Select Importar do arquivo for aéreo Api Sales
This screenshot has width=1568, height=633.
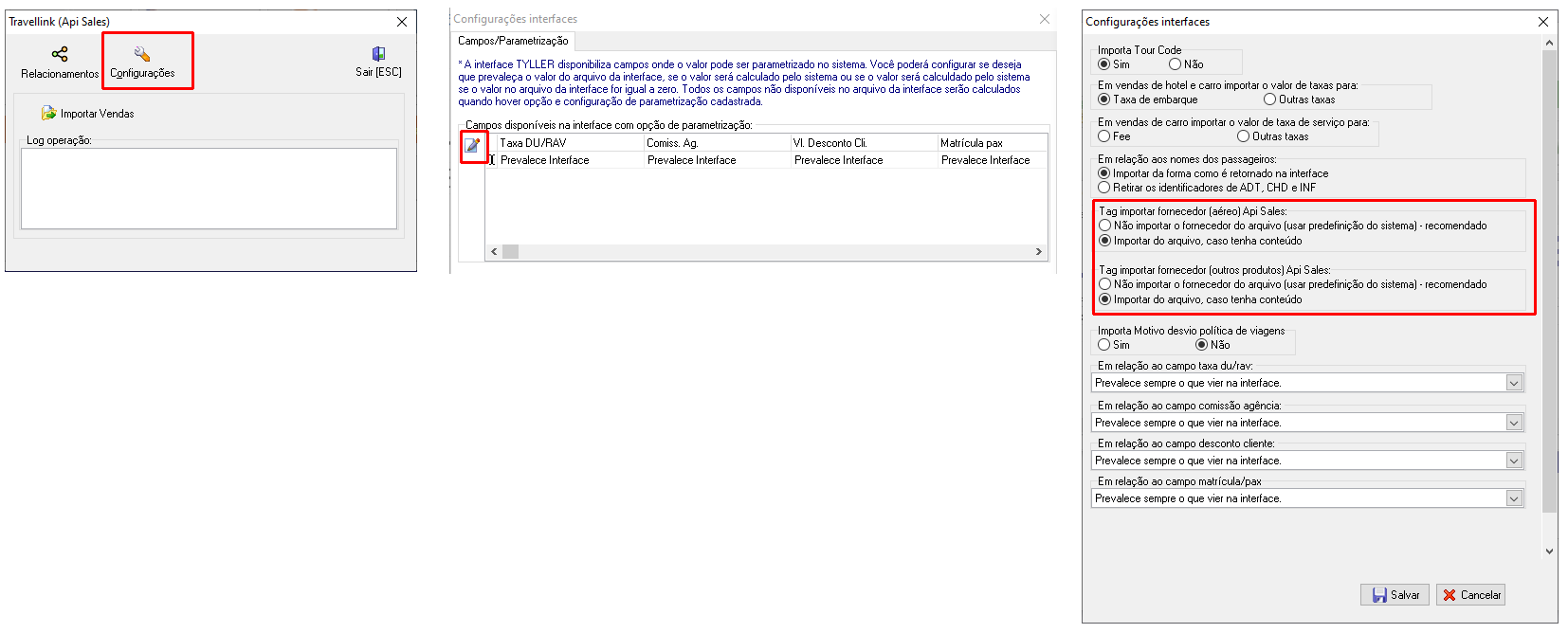pos(1104,241)
